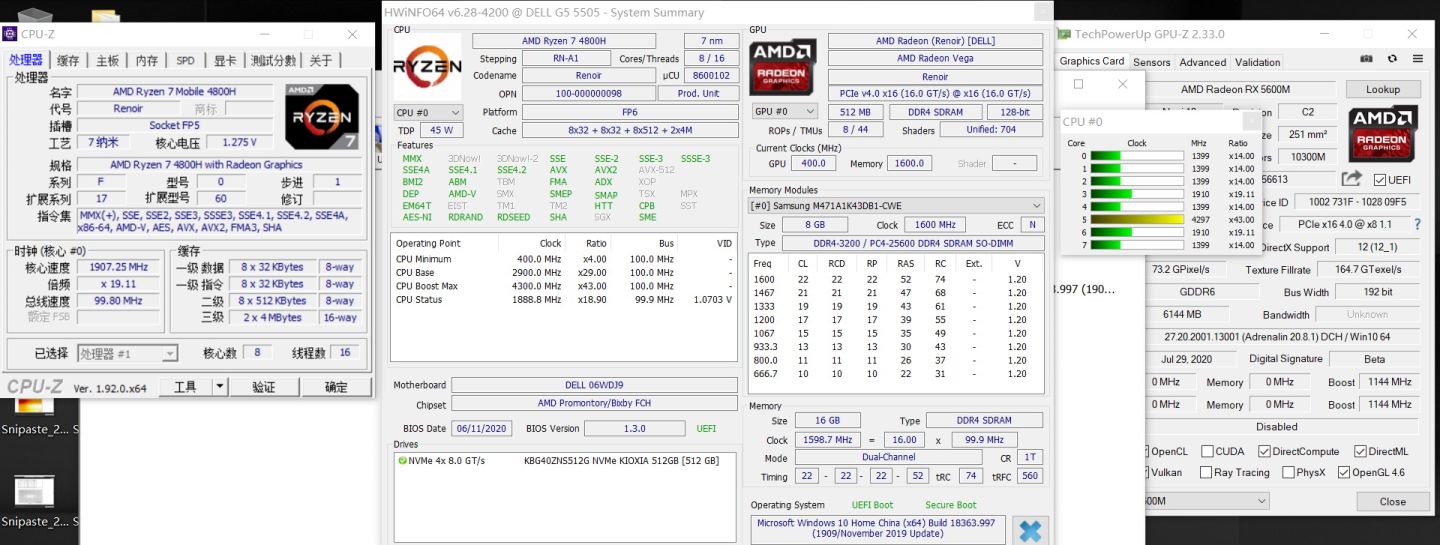Click the GPU-Z screenshot camera icon
The image size is (1440, 545).
pyautogui.click(x=1366, y=60)
